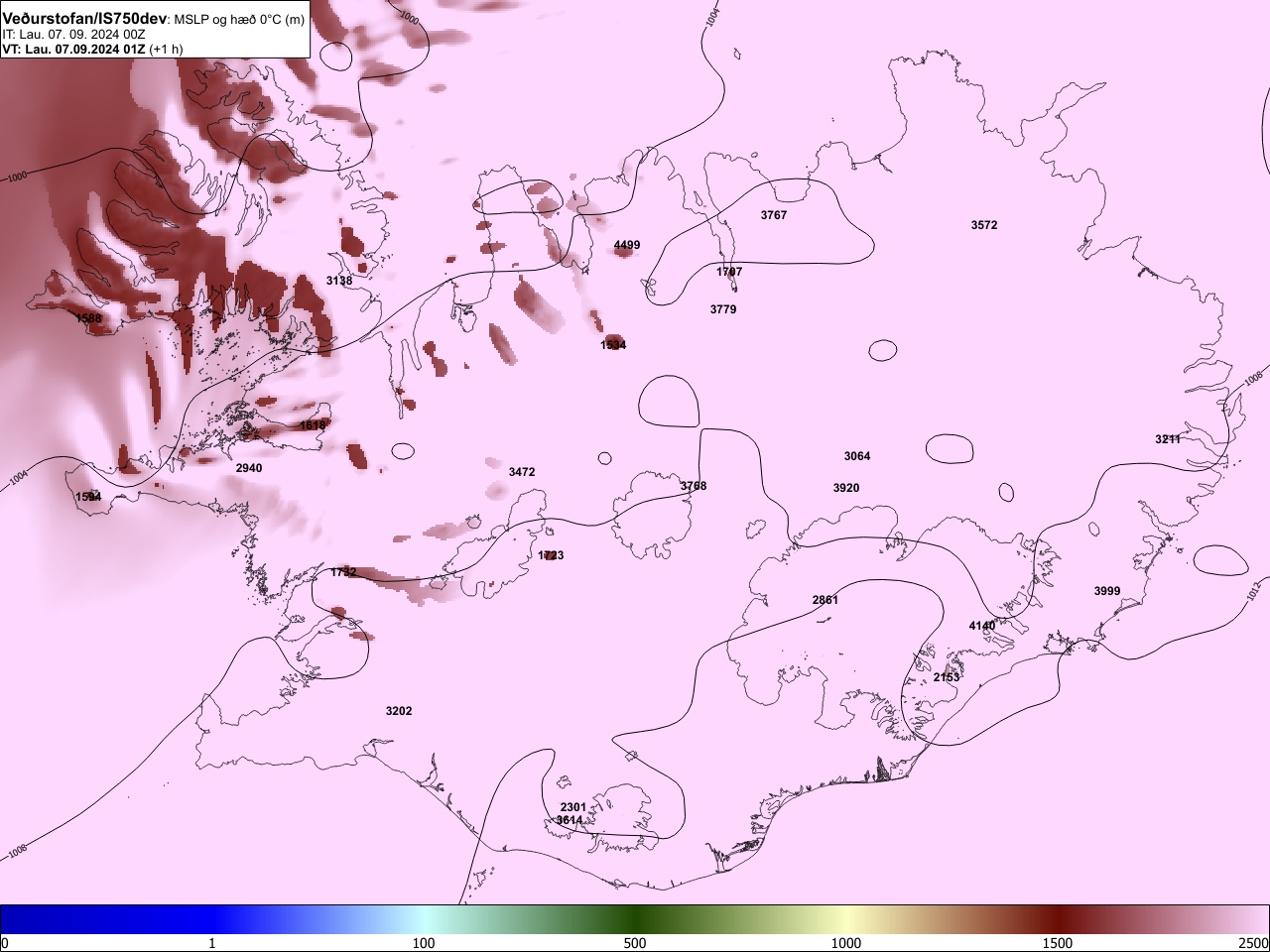Click the 3202 freezing level value
The image size is (1270, 952).
399,711
